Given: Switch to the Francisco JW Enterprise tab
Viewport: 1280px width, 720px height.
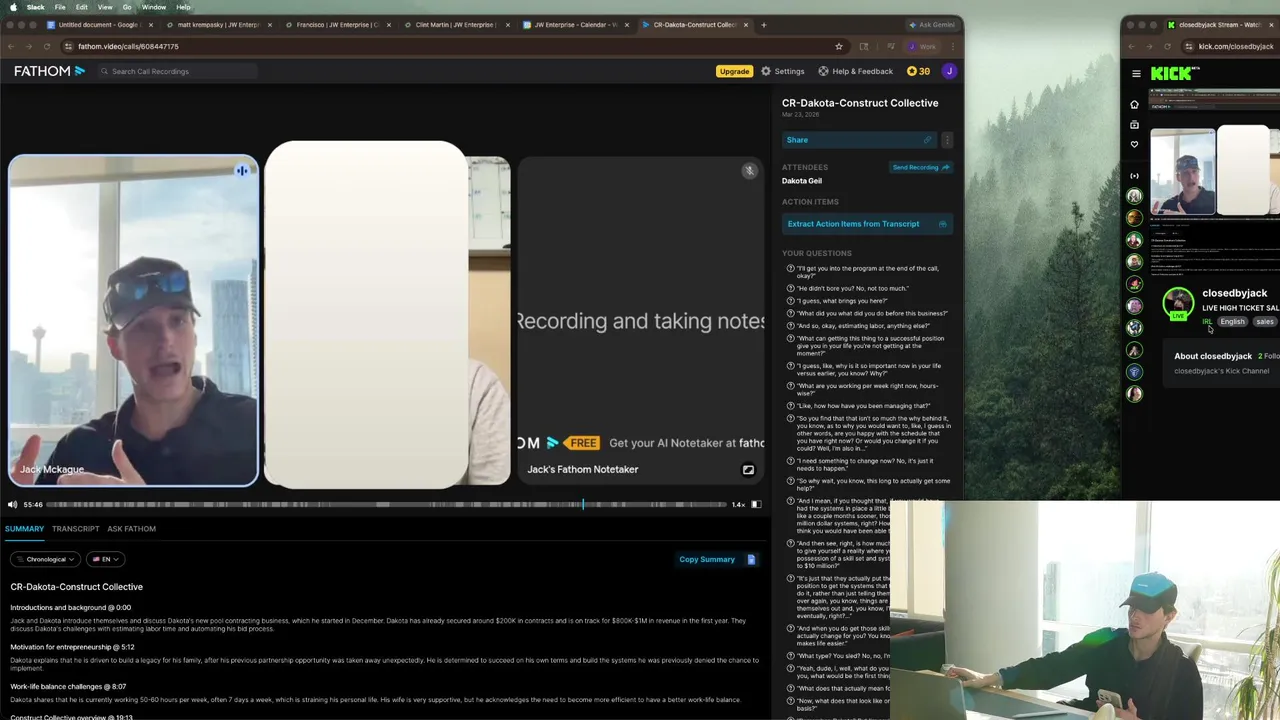Looking at the screenshot, I should point(336,24).
